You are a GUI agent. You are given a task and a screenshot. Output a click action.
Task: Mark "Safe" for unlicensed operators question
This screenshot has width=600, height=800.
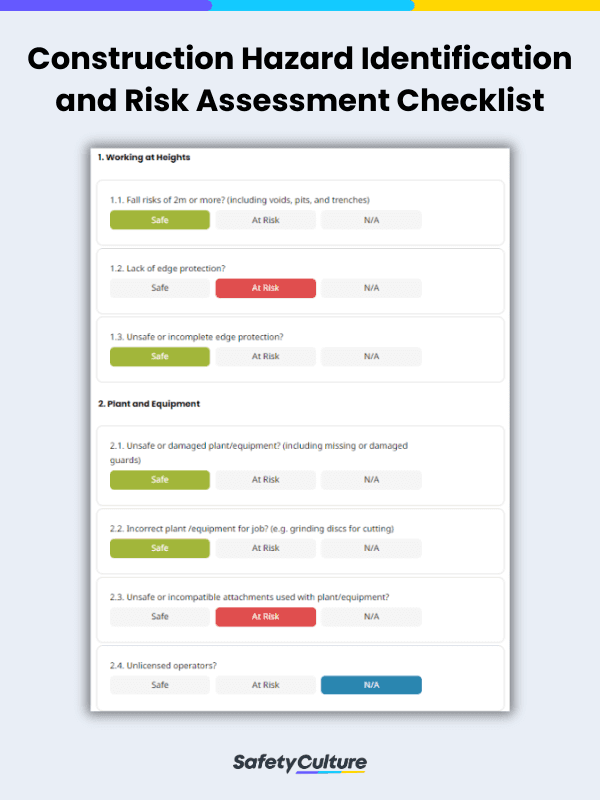pos(159,685)
